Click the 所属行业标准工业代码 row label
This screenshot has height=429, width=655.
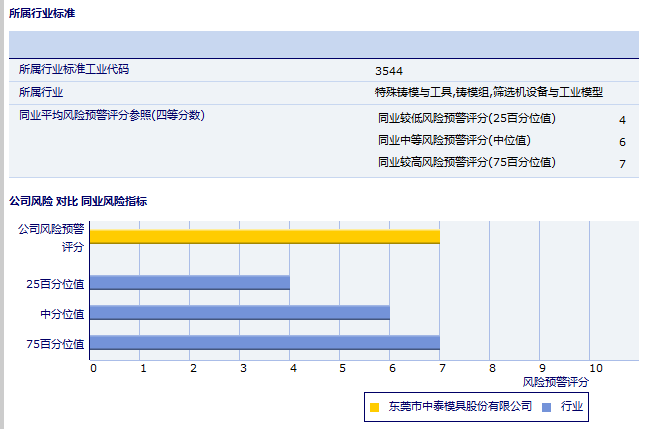74,70
